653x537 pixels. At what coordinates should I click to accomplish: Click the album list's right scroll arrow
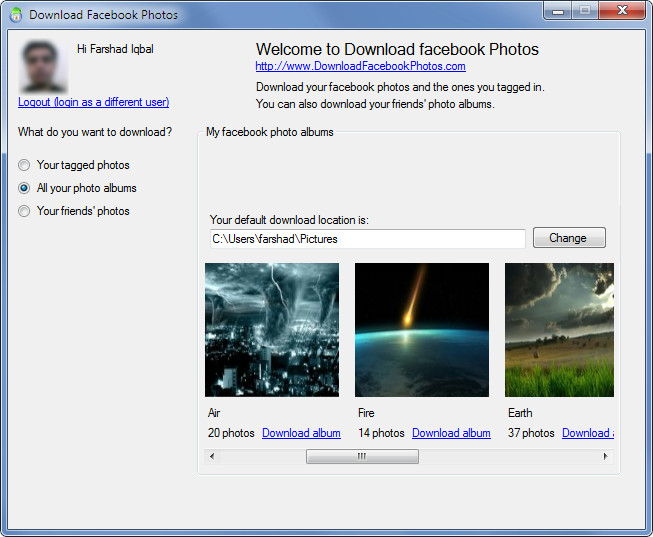coord(606,456)
